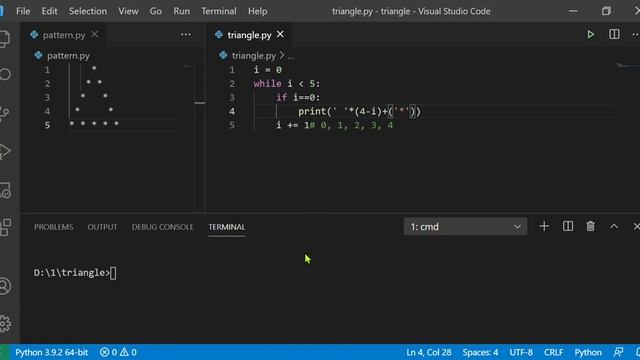Select the TERMINAL panel tab

pyautogui.click(x=227, y=227)
